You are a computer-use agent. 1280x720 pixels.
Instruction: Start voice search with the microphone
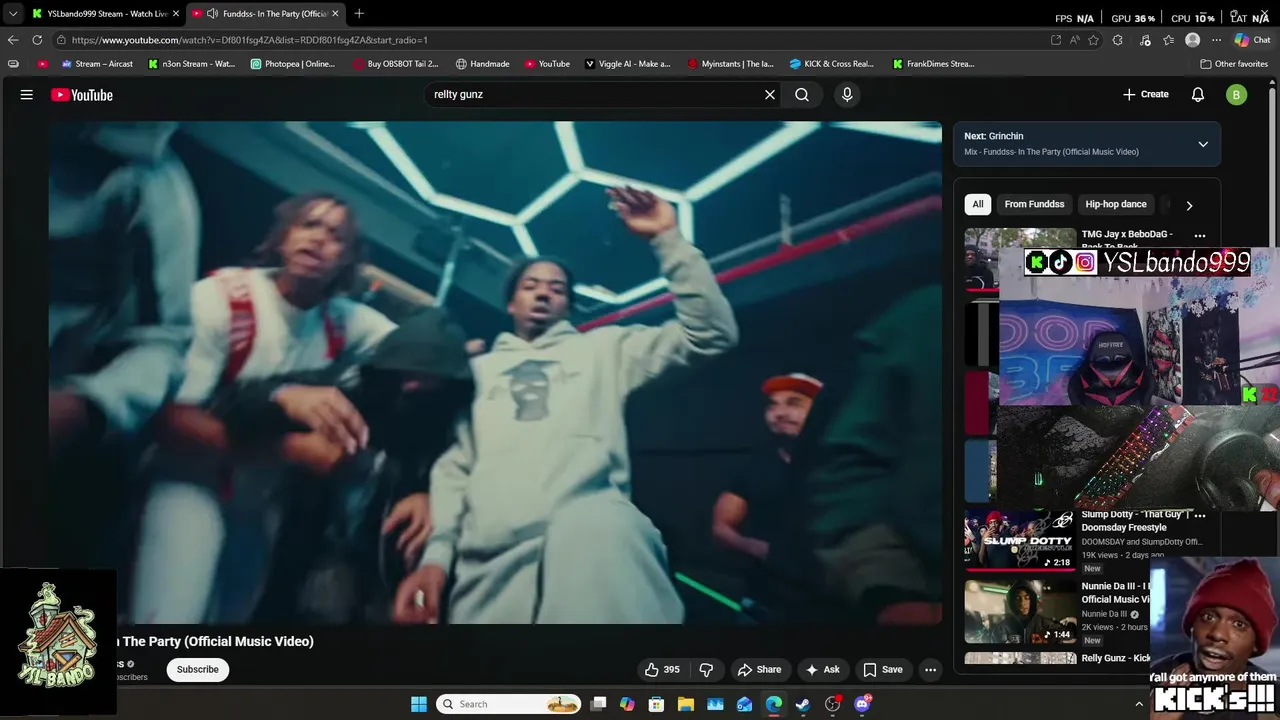click(847, 94)
